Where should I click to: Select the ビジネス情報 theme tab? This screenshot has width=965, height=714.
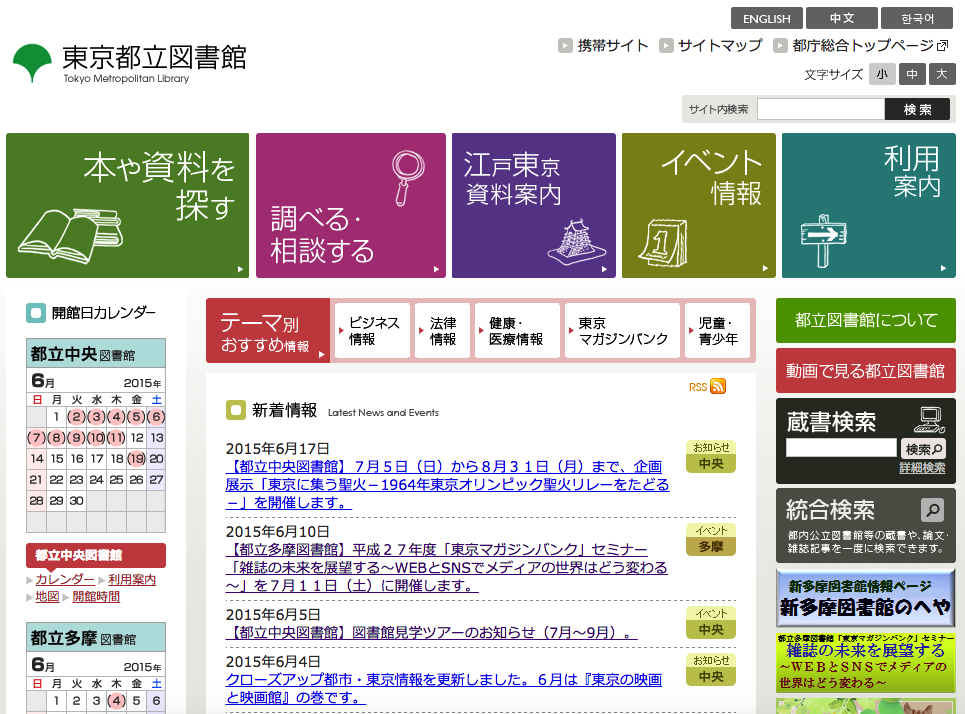point(373,331)
